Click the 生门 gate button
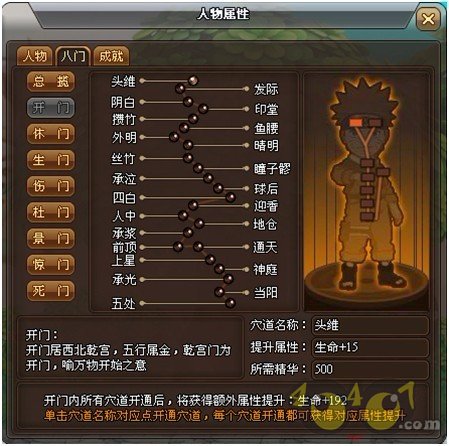The image size is (449, 446). (x=51, y=160)
